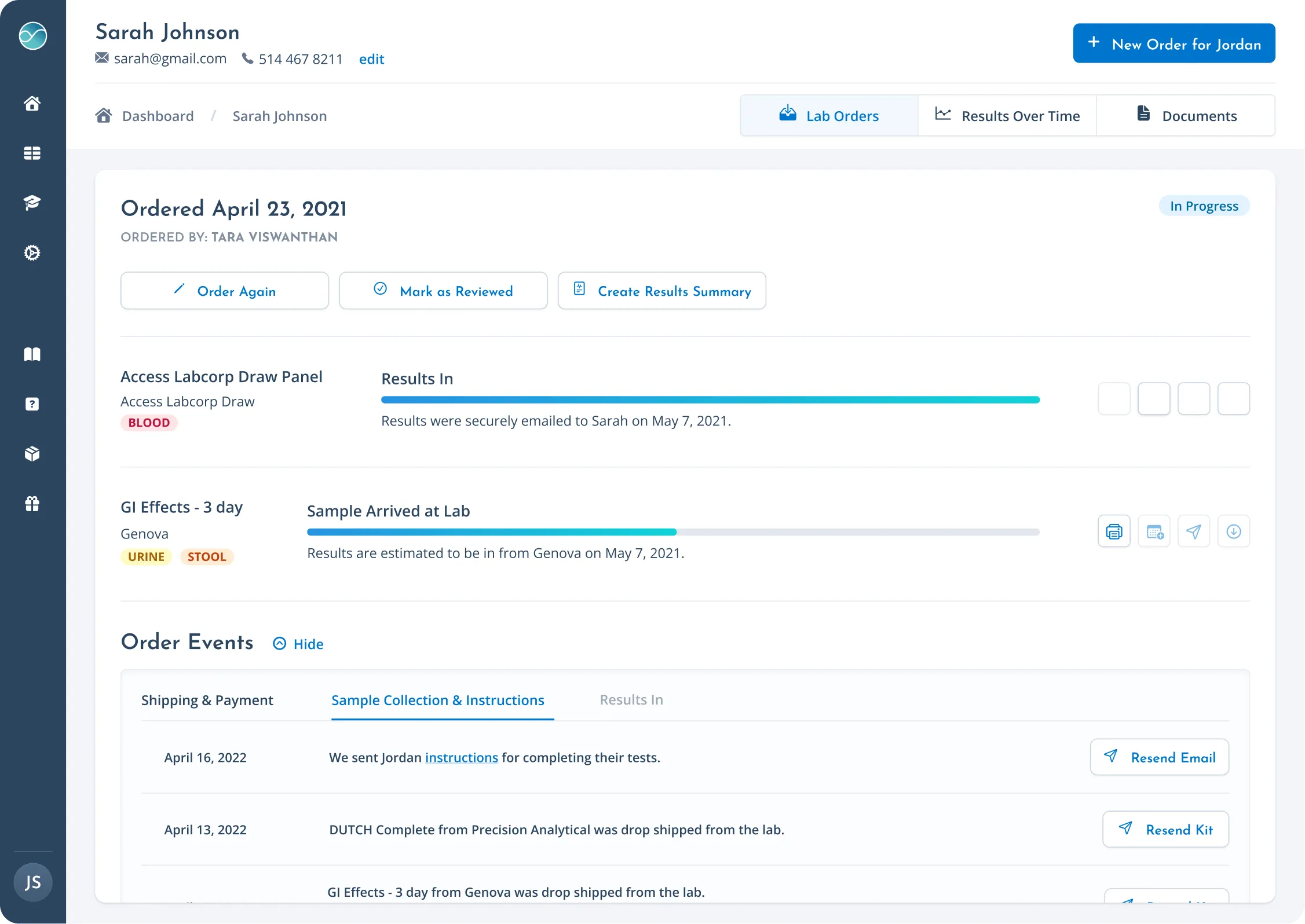Screen dimensions: 1305x924
Task: Open the home icon in sidebar
Action: click(x=32, y=104)
